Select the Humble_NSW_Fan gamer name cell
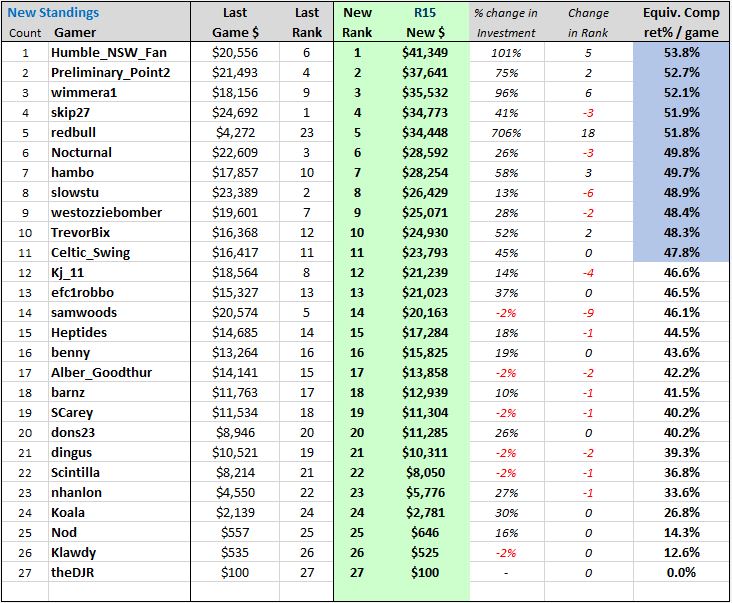 pyautogui.click(x=119, y=53)
